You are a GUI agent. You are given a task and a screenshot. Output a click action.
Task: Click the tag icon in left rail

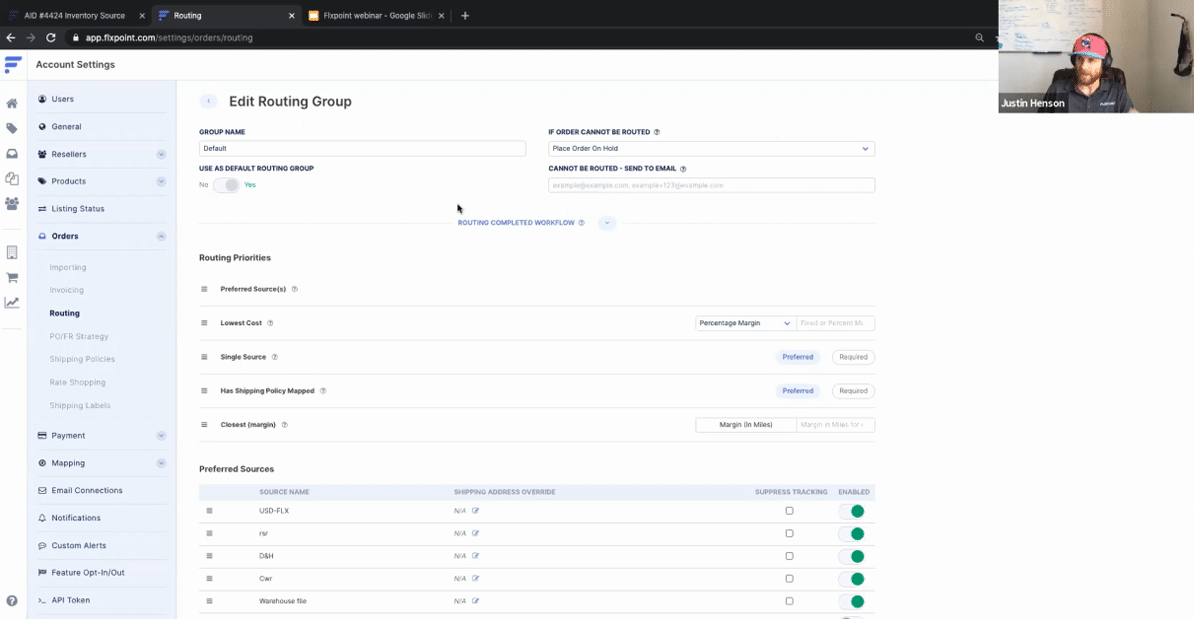(12, 129)
